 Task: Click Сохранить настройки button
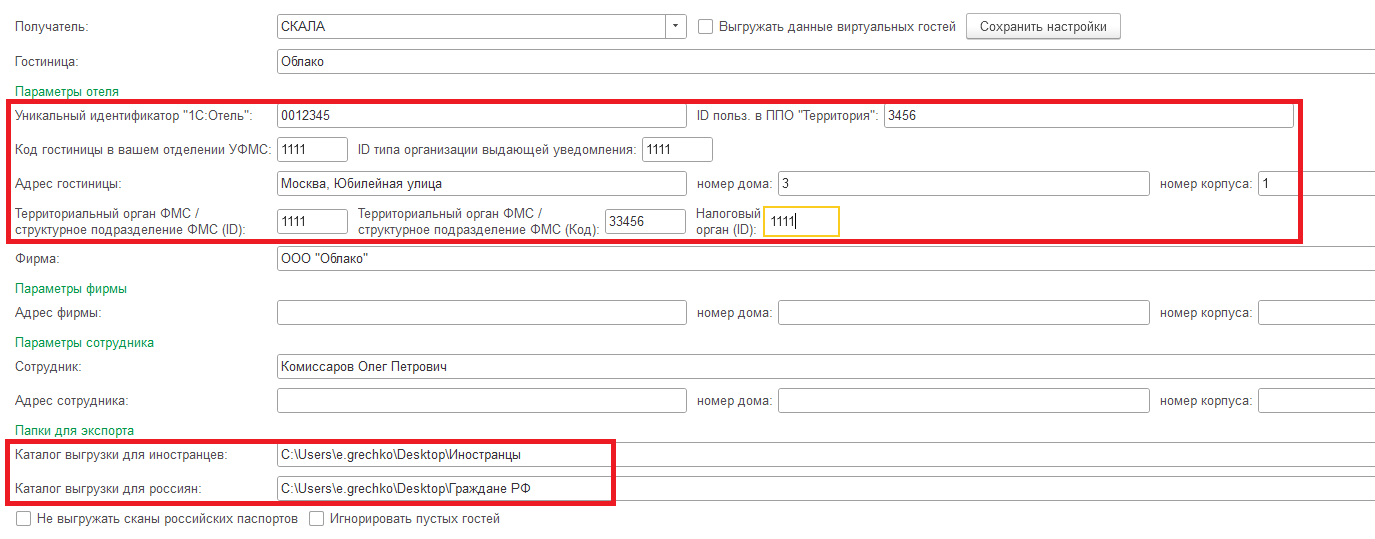click(x=1042, y=27)
